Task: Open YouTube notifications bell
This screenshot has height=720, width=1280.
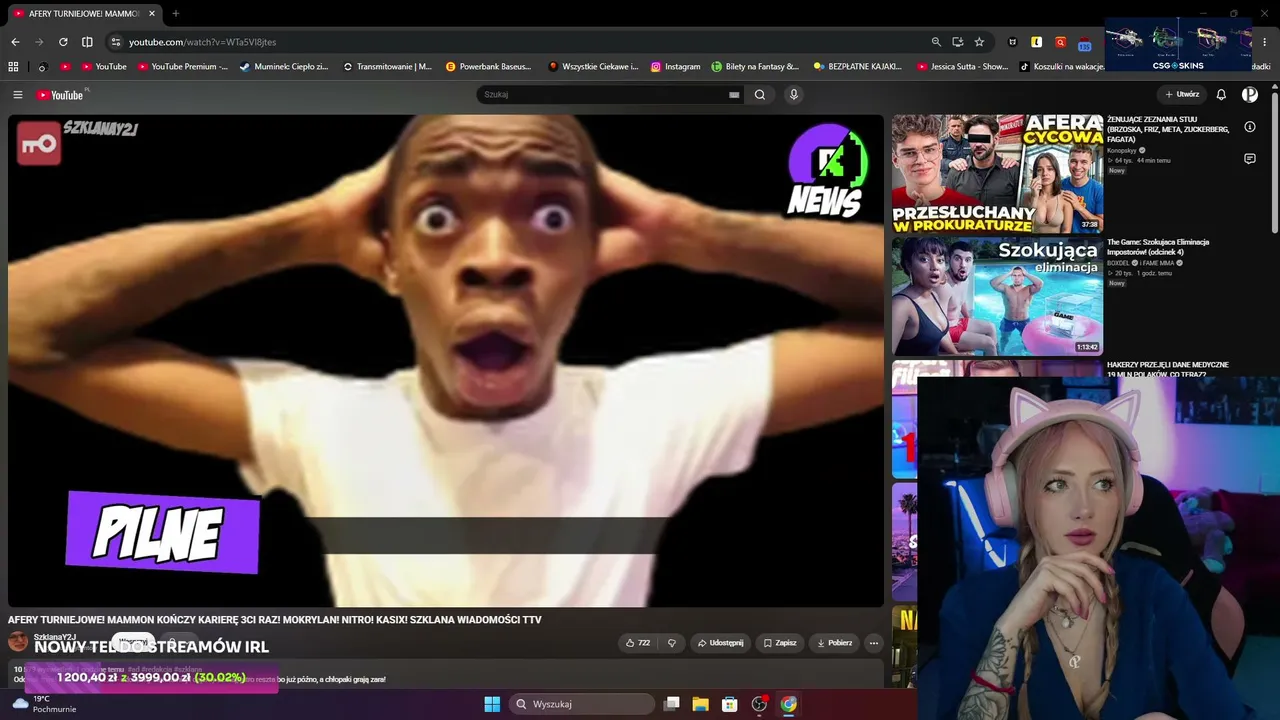Action: (x=1221, y=95)
